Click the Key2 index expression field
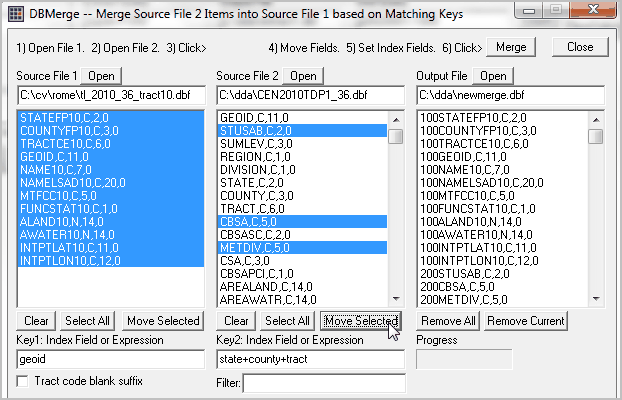Viewport: 622px width, 400px height. point(311,359)
